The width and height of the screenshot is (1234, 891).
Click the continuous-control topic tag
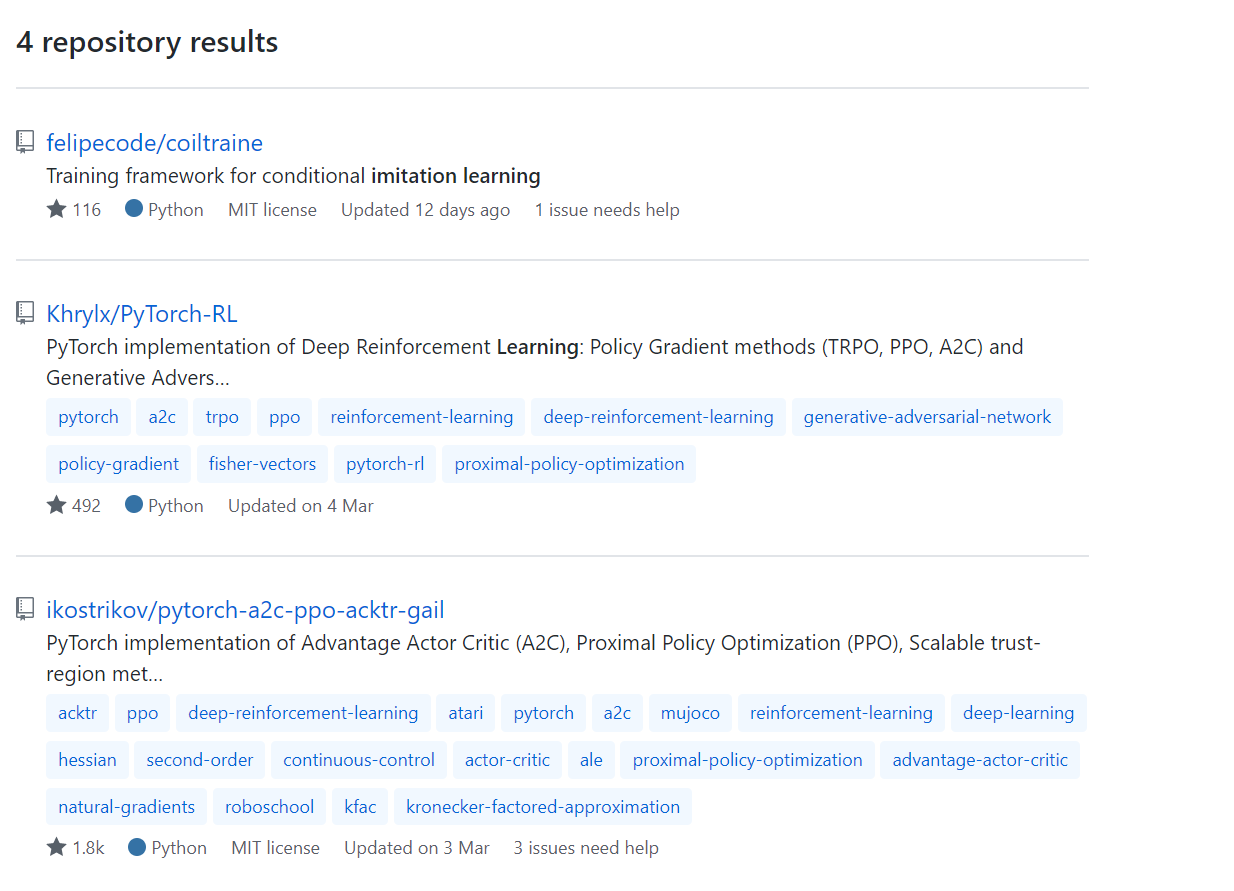tap(359, 760)
